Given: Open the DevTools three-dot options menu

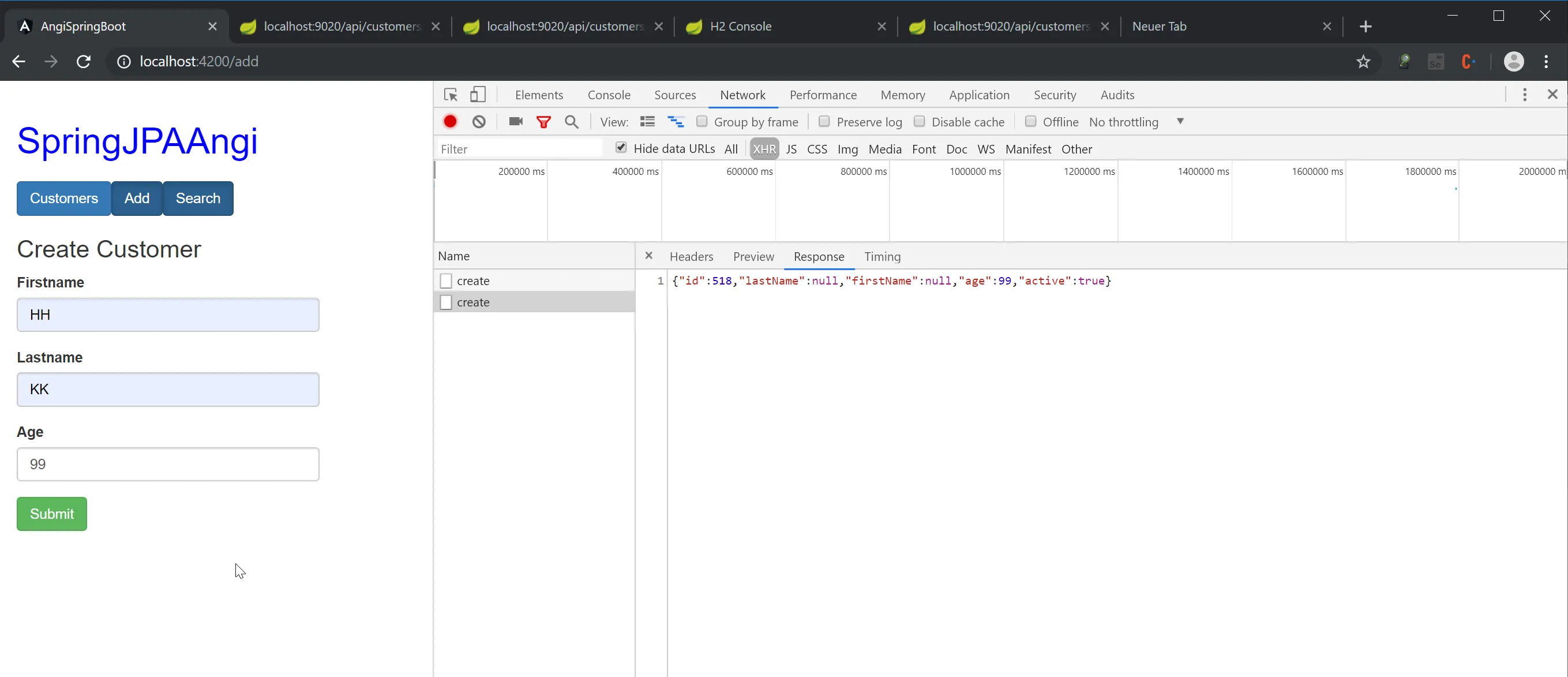Looking at the screenshot, I should click(x=1524, y=95).
